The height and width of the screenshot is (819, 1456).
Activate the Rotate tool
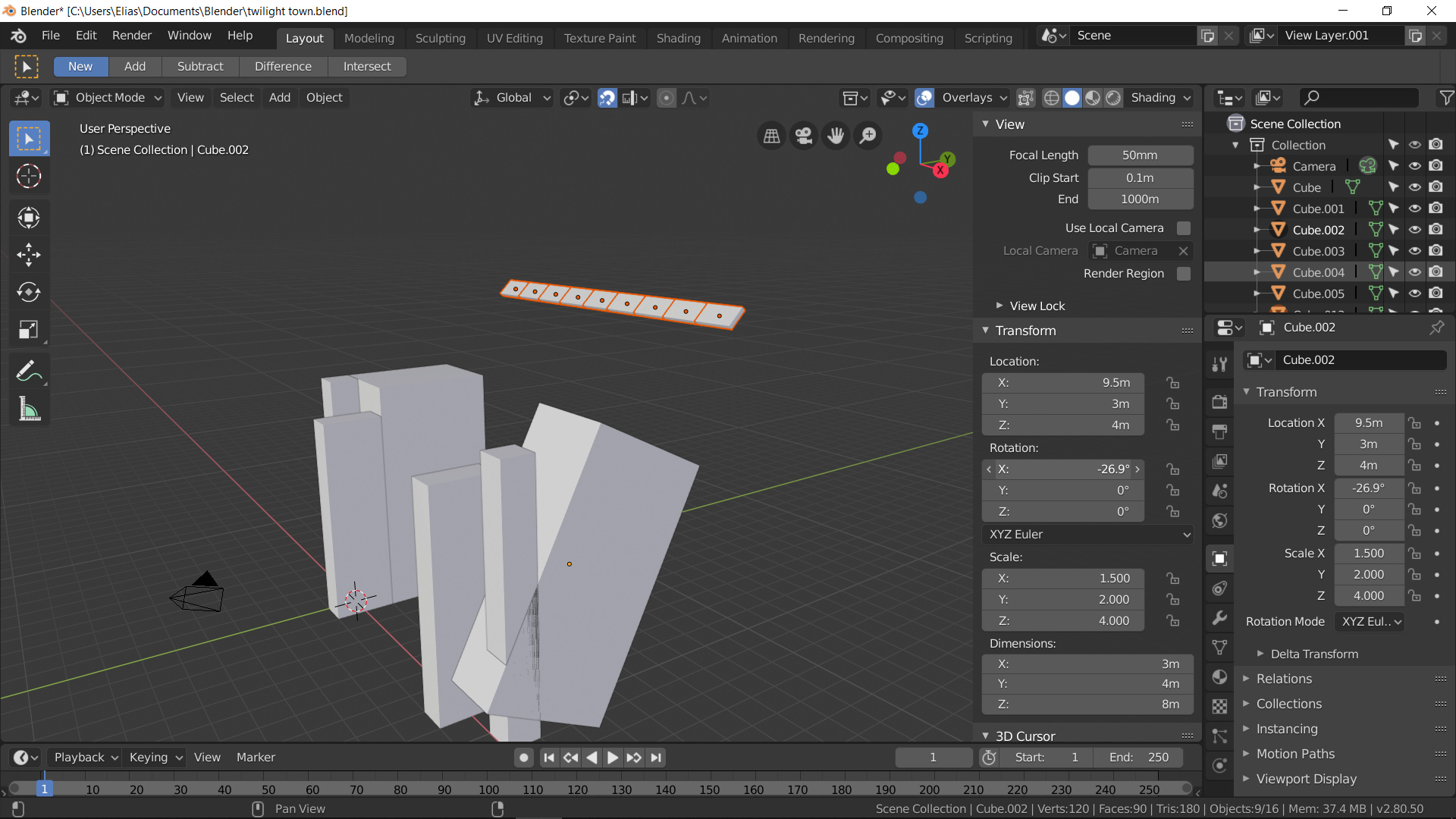[x=29, y=292]
